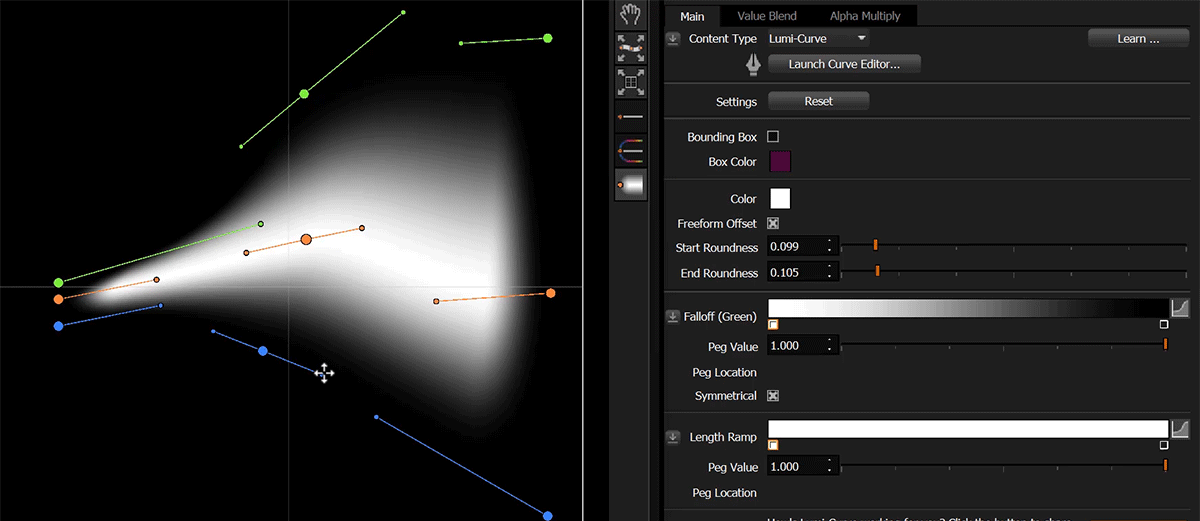
Task: Toggle the Freeform Offset checkbox
Action: (773, 224)
